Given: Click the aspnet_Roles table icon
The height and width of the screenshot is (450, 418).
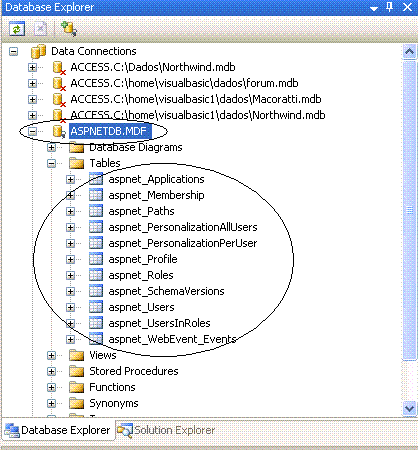Looking at the screenshot, I should click(96, 275).
